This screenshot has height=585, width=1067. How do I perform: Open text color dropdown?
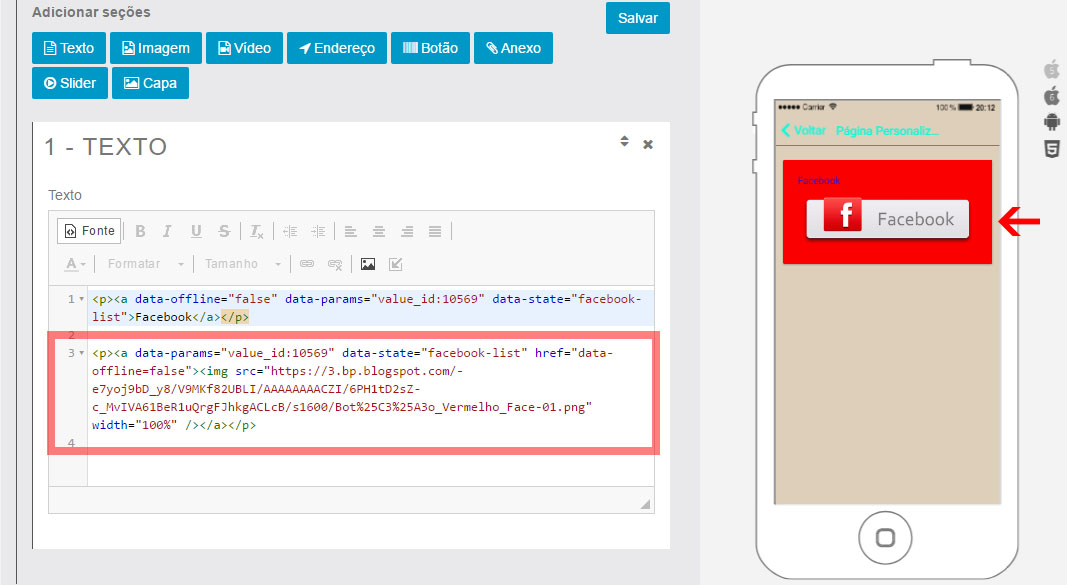tap(75, 264)
